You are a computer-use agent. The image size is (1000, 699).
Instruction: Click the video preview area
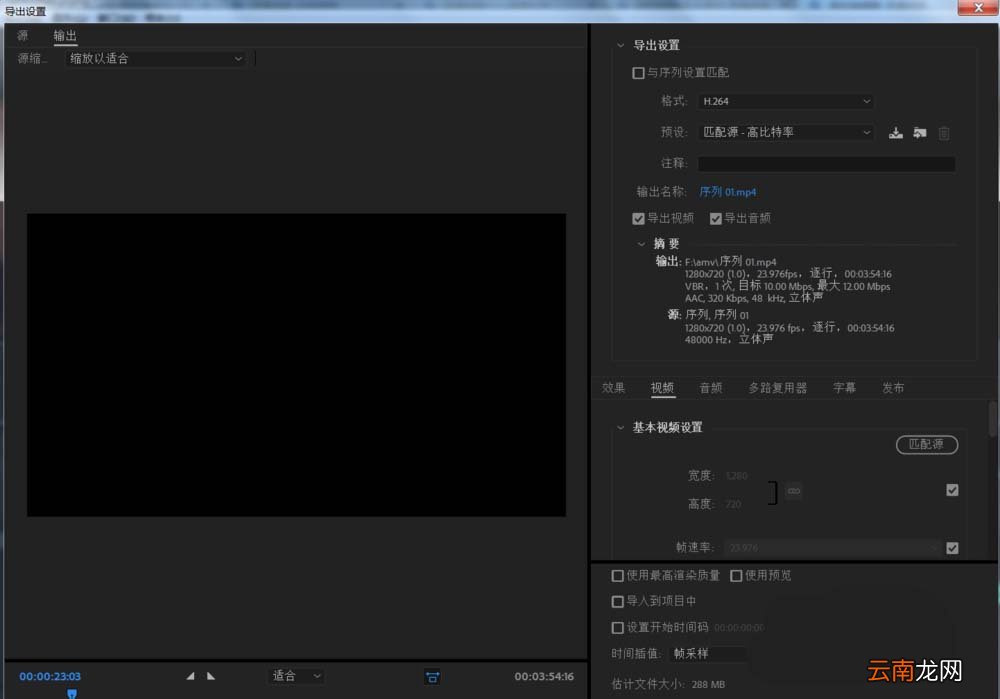[x=296, y=365]
